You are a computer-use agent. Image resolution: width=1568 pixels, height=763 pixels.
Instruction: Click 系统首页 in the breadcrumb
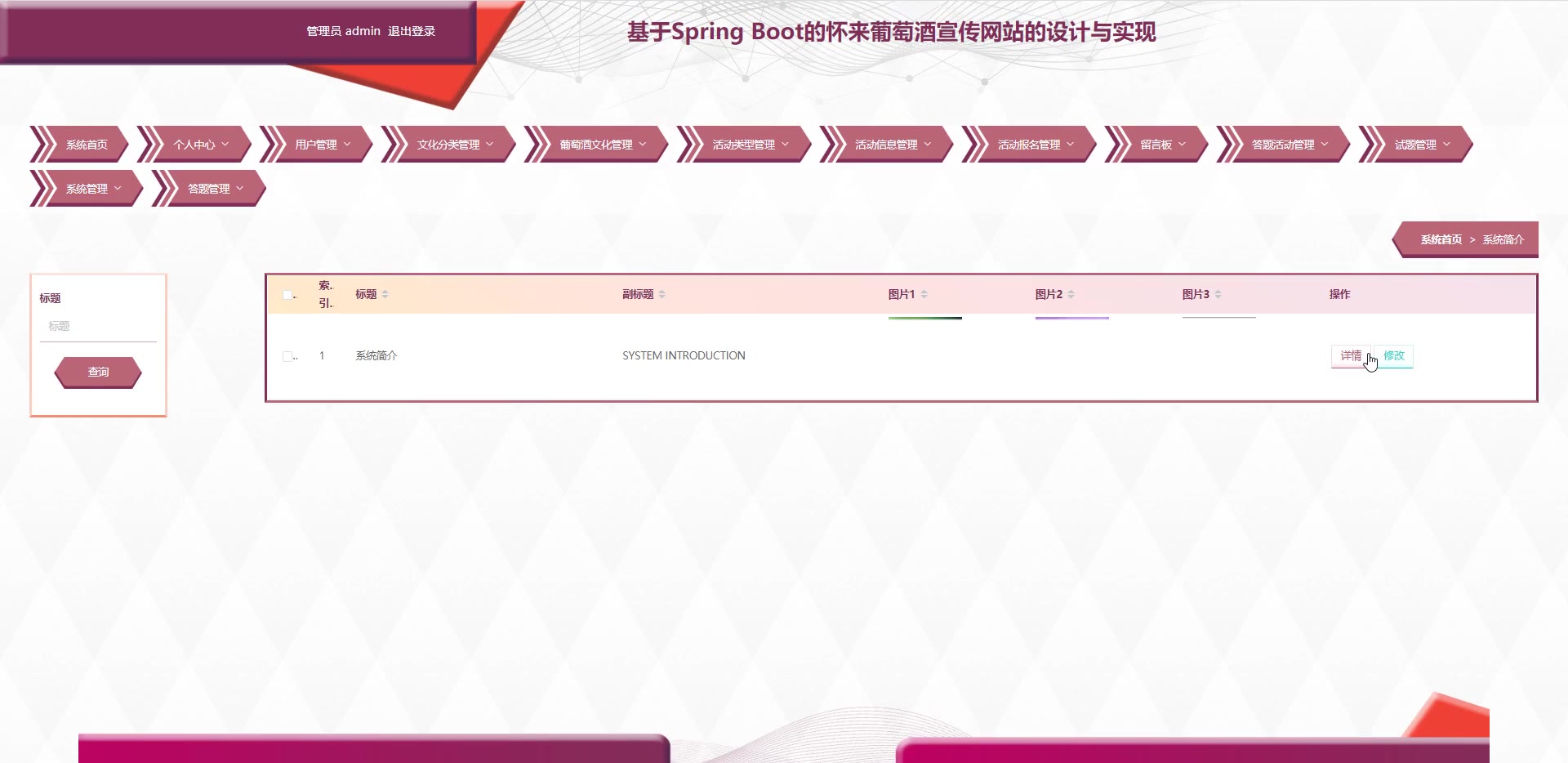[1441, 239]
